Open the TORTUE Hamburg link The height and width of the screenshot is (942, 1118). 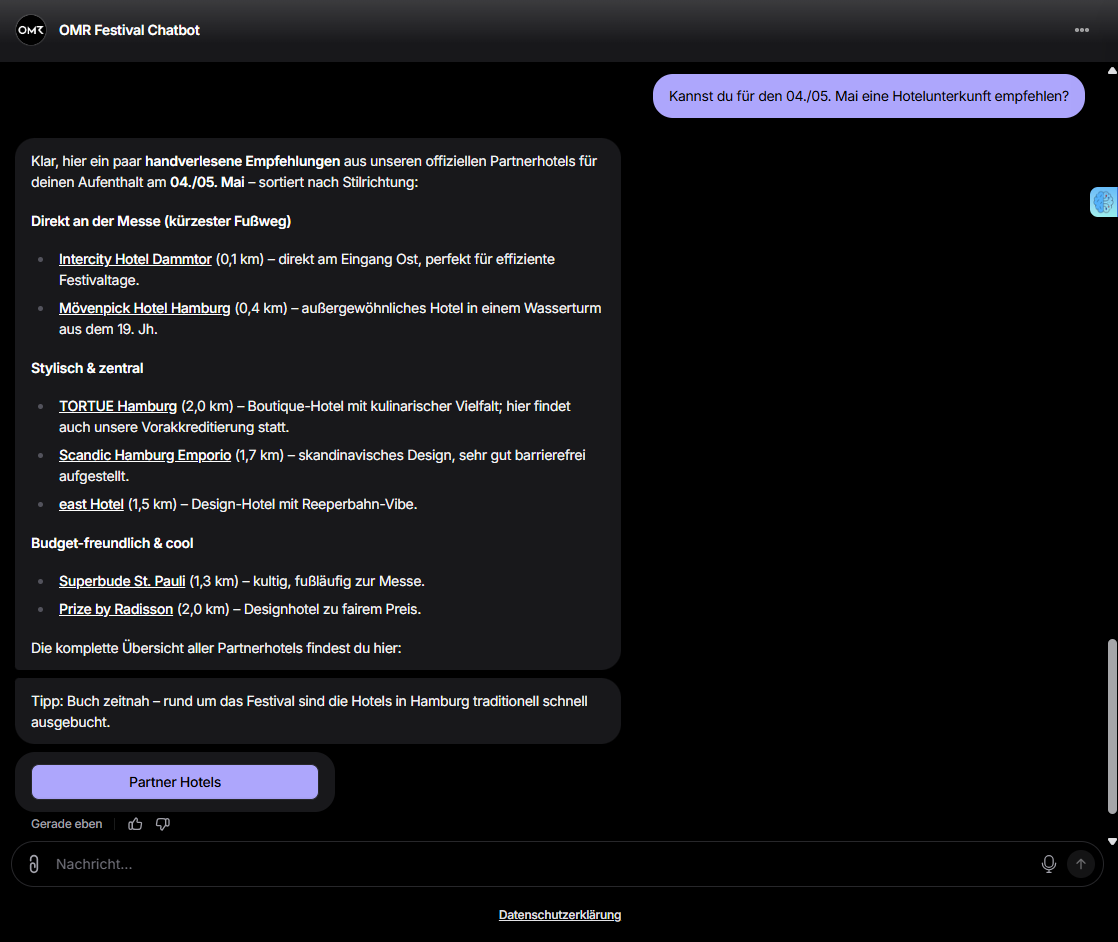click(x=118, y=406)
